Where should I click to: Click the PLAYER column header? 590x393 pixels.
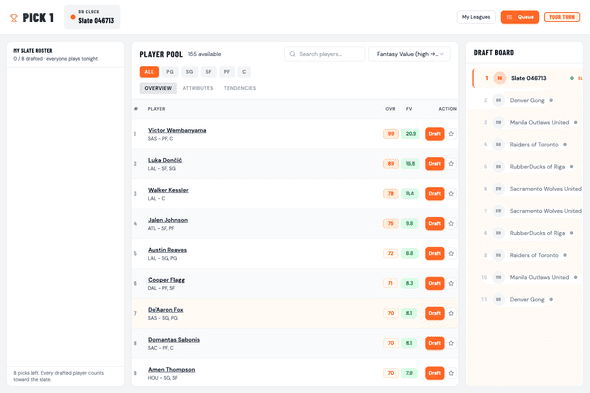[x=156, y=109]
